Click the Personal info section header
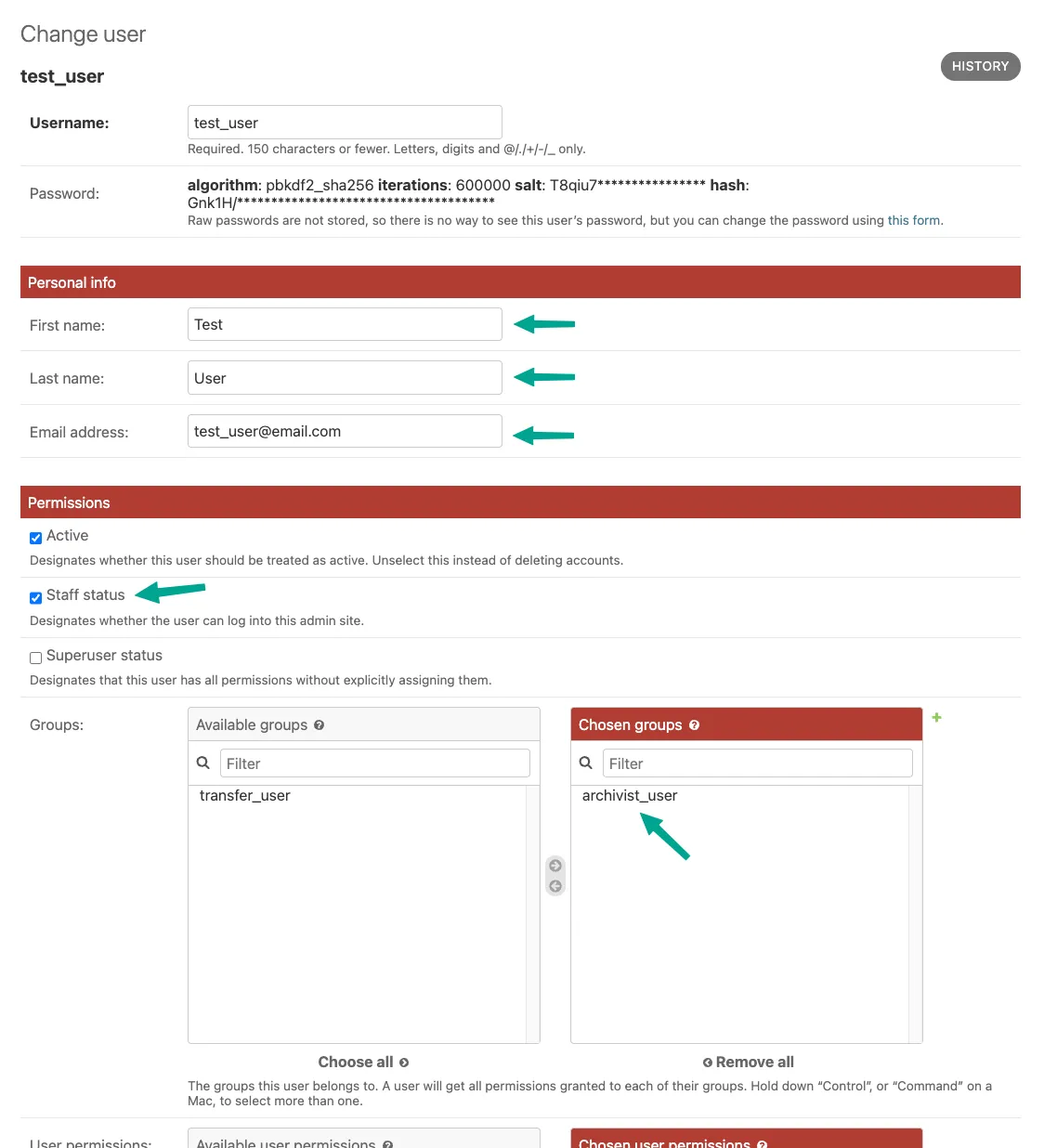1044x1148 pixels. pyautogui.click(x=520, y=282)
